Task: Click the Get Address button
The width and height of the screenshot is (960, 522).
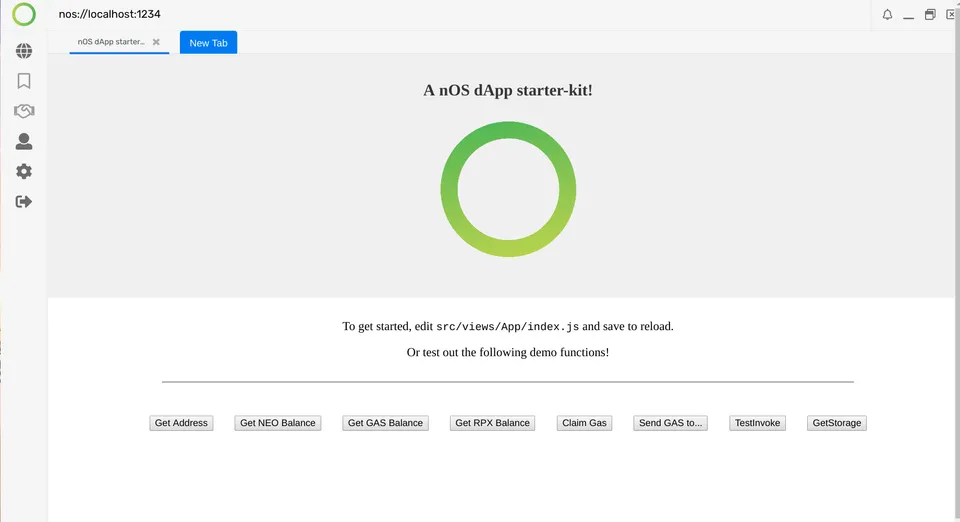Action: (x=181, y=423)
